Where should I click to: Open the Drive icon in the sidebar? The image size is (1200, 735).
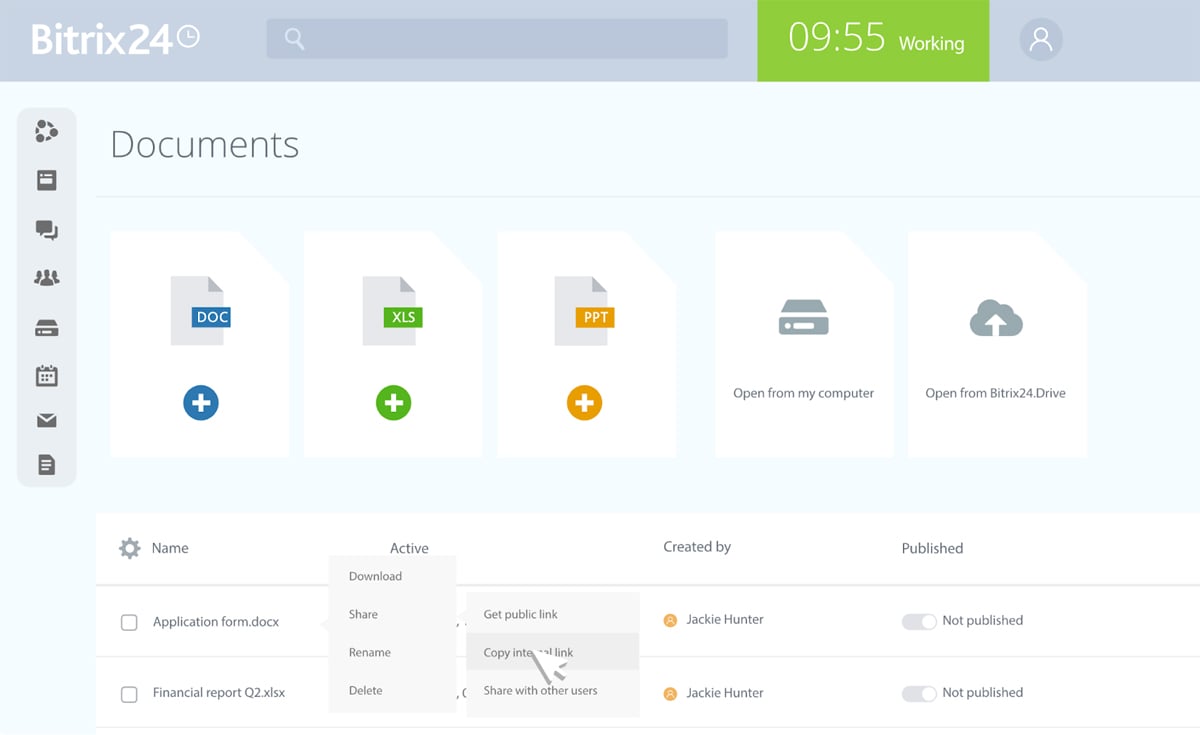pos(47,327)
